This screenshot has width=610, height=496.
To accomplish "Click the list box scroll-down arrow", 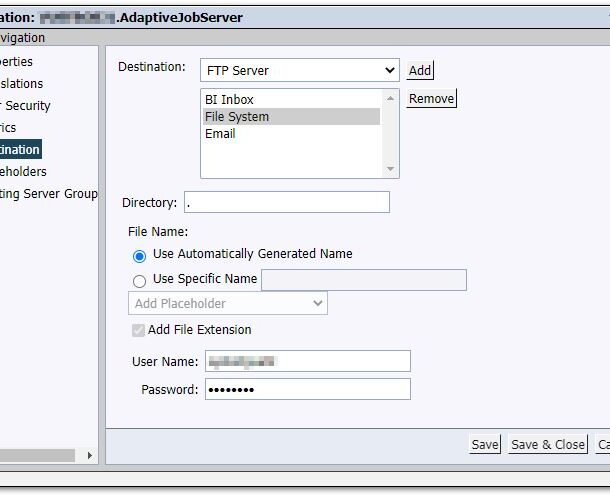I will click(390, 169).
